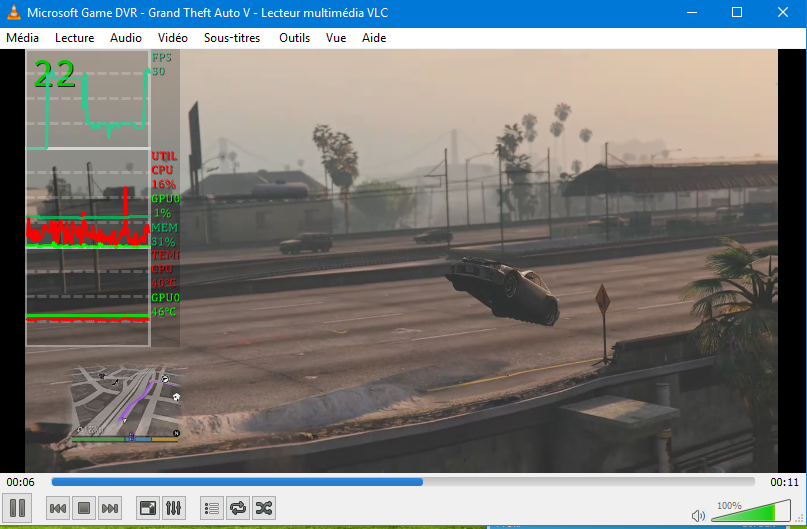The image size is (807, 529).
Task: Mute audio via speaker icon
Action: pos(698,515)
